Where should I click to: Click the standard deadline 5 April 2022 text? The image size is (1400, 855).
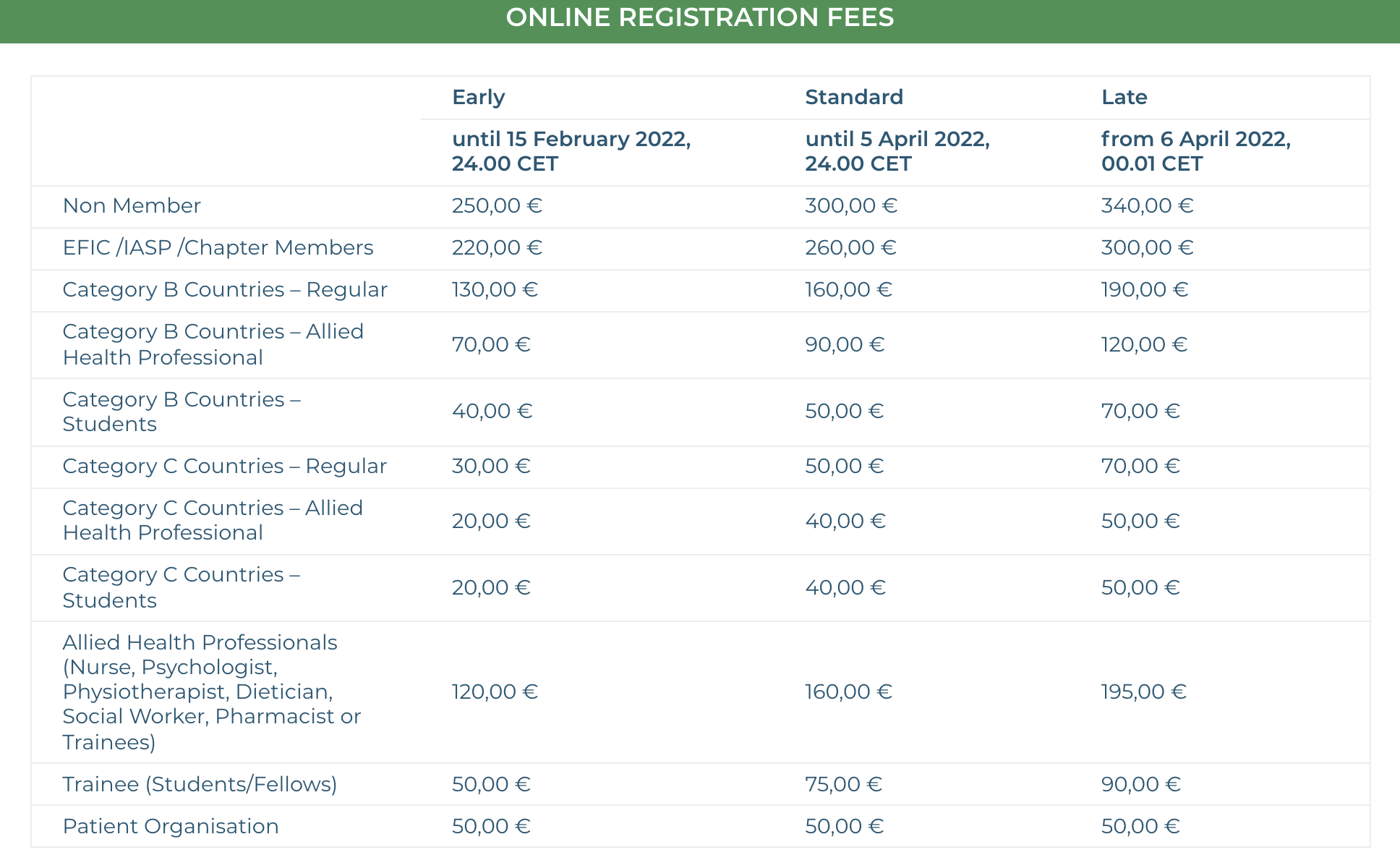[897, 150]
